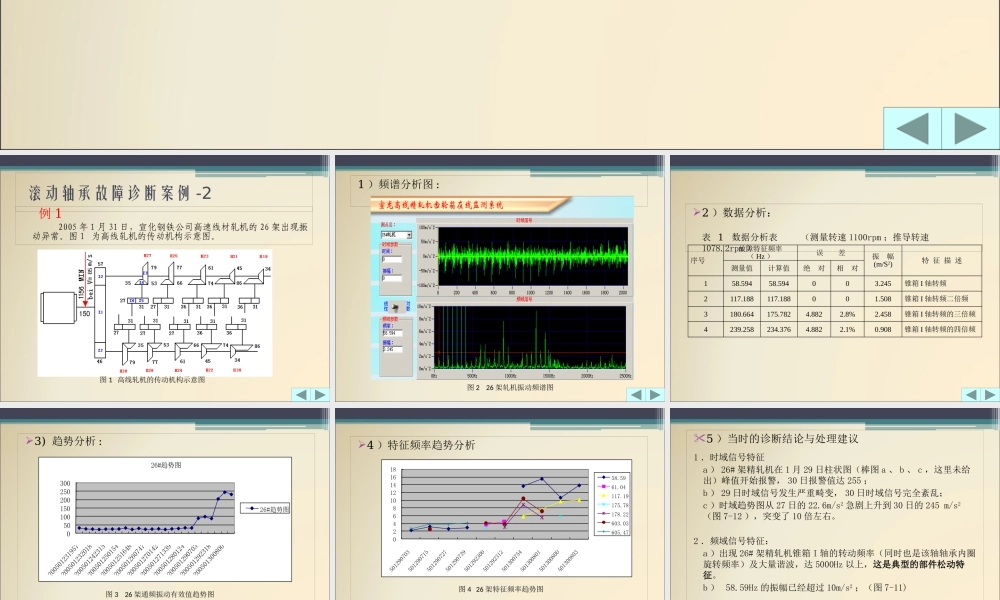Click the large next-slide arrow at top right
The image size is (1000, 600).
click(x=971, y=128)
